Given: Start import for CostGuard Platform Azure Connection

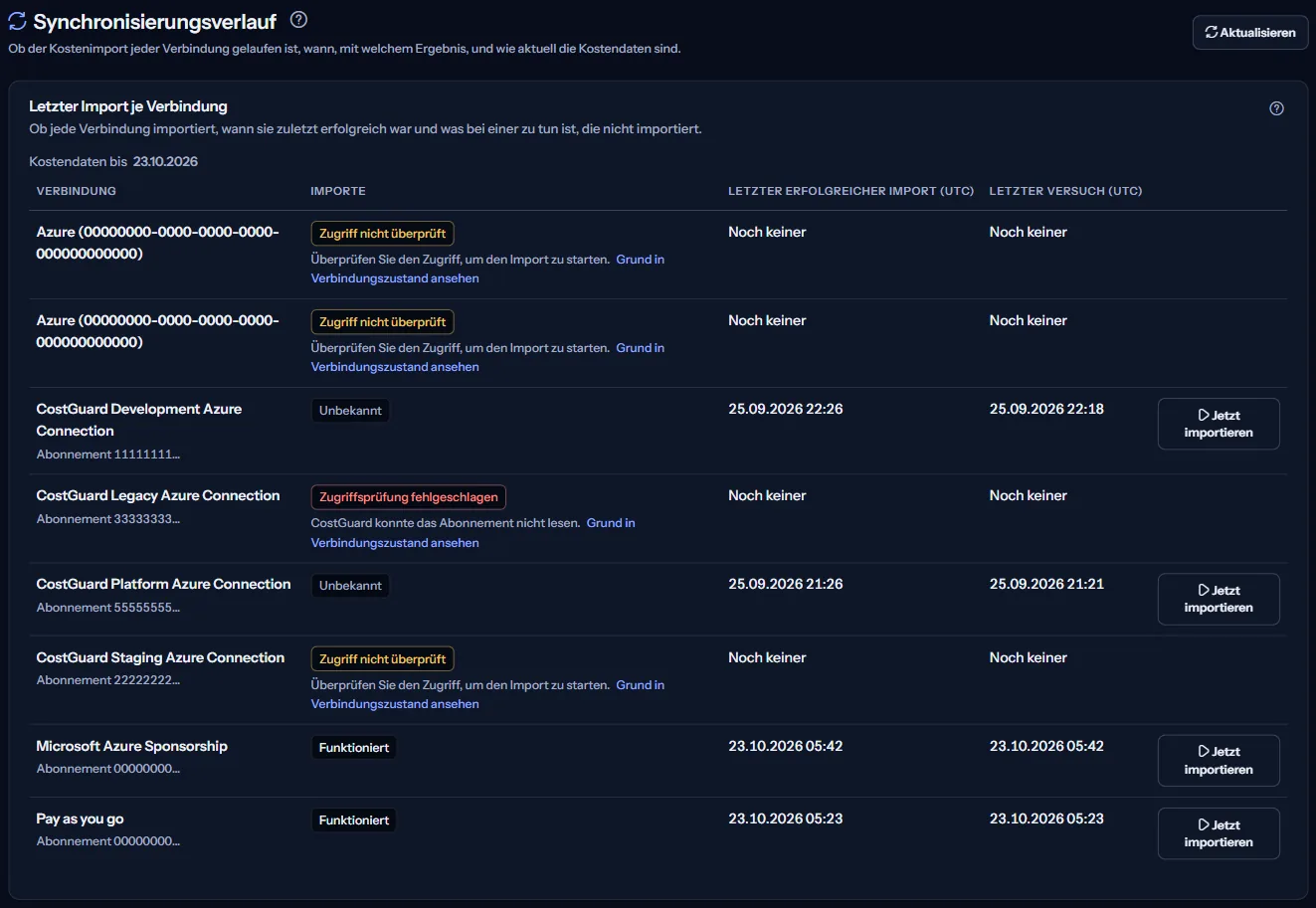Looking at the screenshot, I should [1219, 599].
